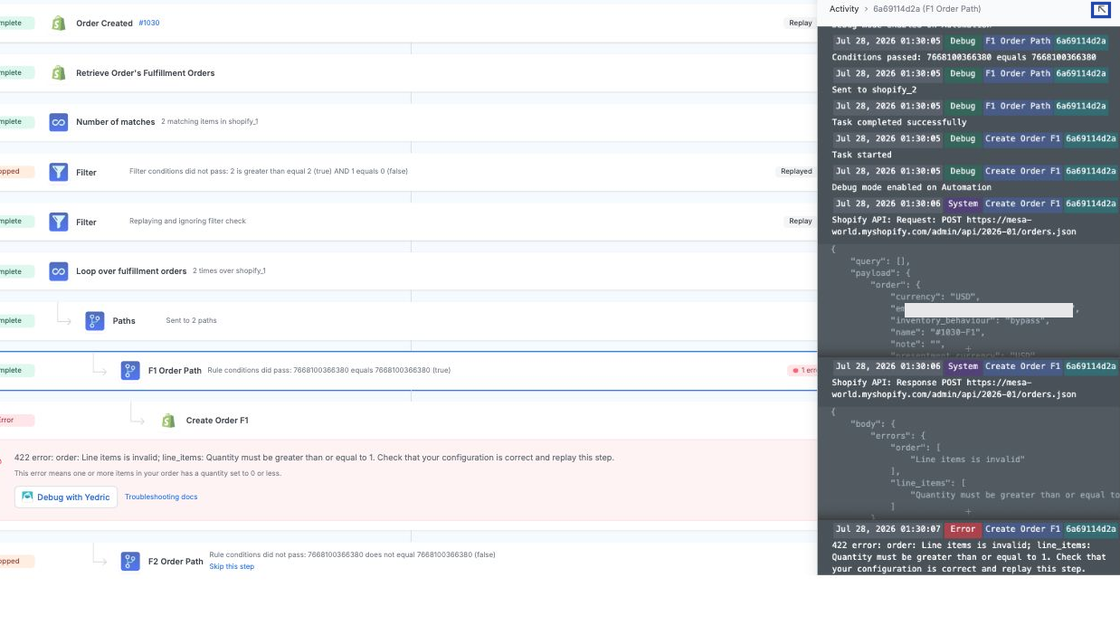Image resolution: width=1120 pixels, height=625 pixels.
Task: Open the Troubleshooting docs link
Action: pos(161,497)
